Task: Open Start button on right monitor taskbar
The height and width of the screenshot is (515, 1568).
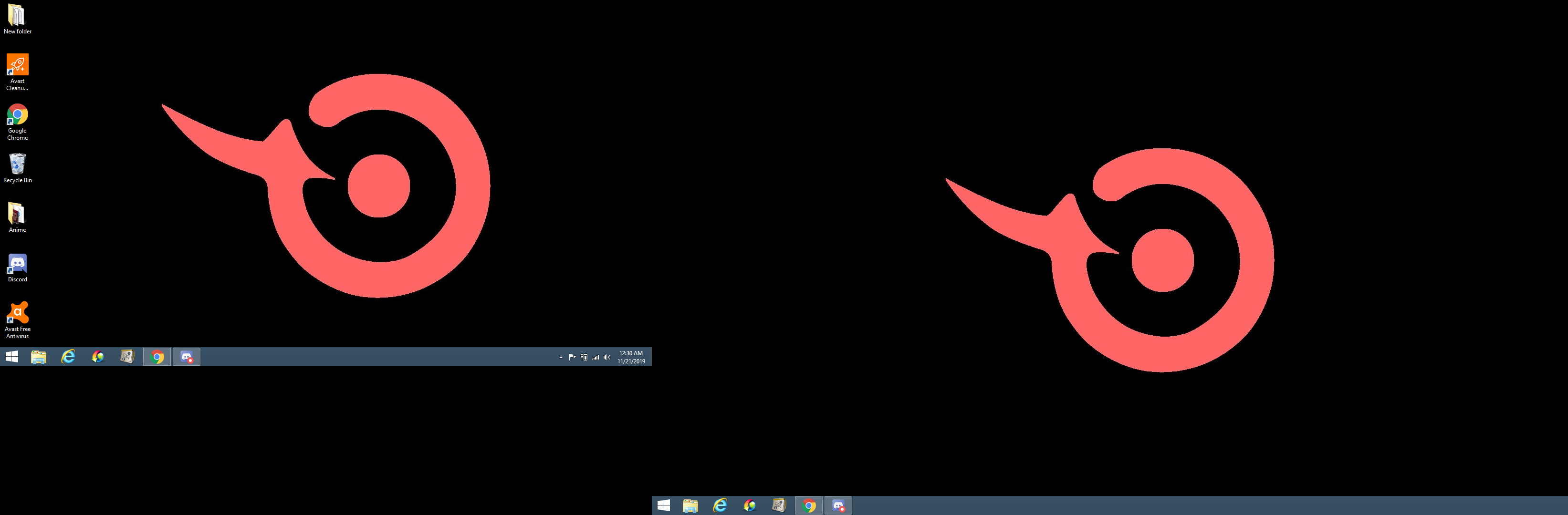Action: (663, 506)
